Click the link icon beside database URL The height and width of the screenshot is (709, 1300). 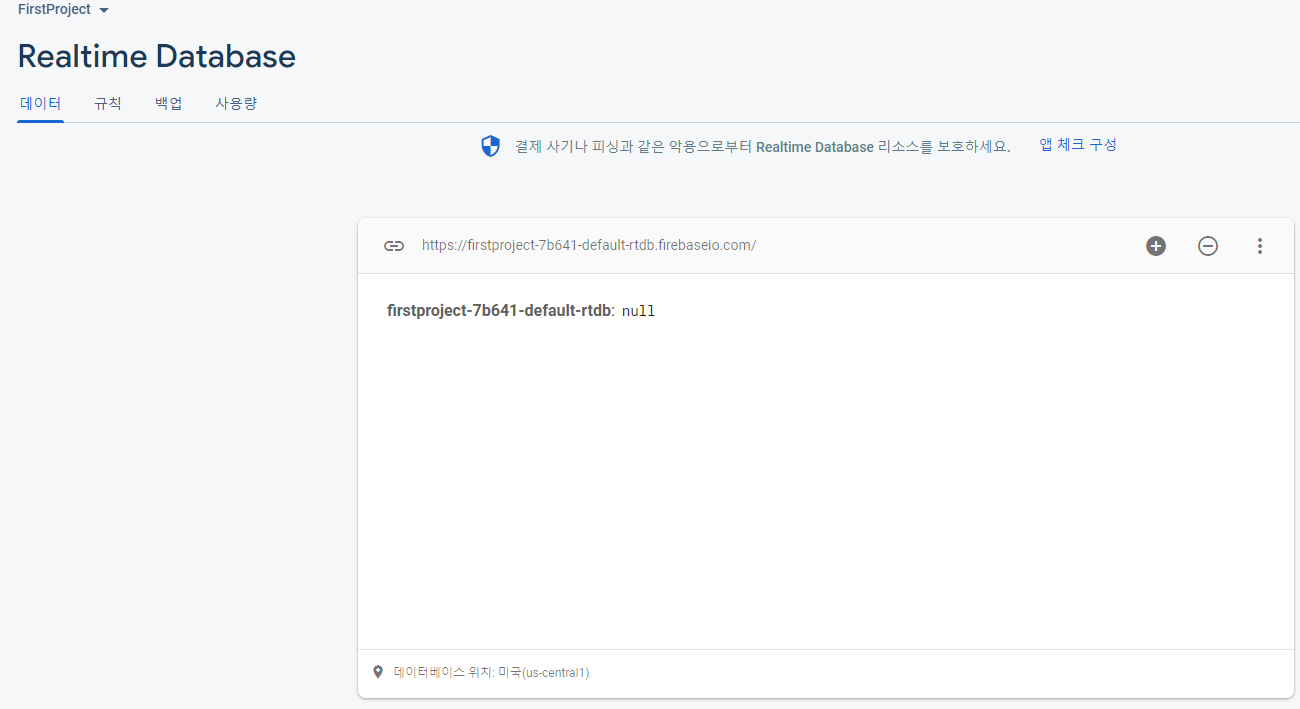(394, 246)
